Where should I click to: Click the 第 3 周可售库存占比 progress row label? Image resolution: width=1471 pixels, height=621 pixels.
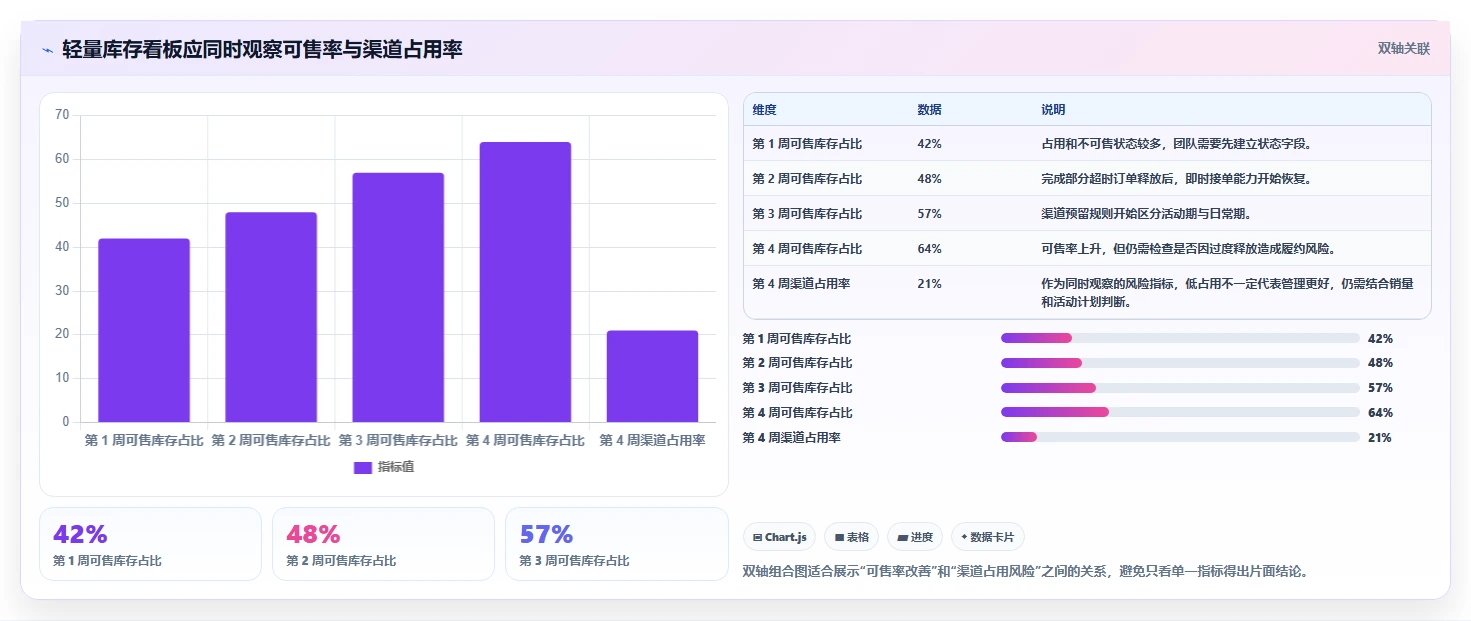[797, 388]
